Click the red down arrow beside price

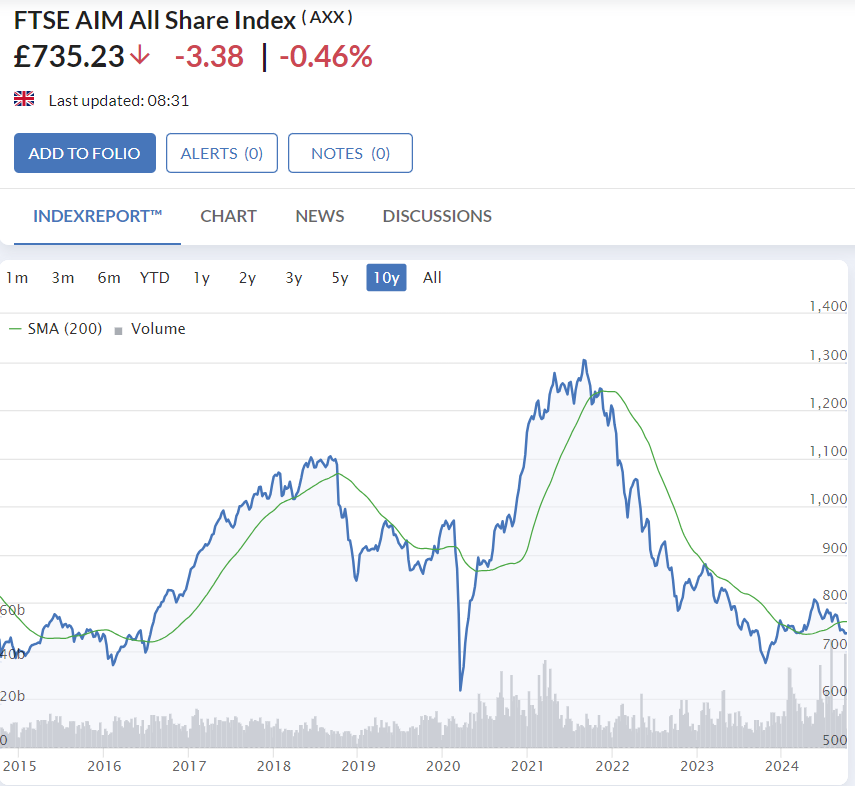141,55
